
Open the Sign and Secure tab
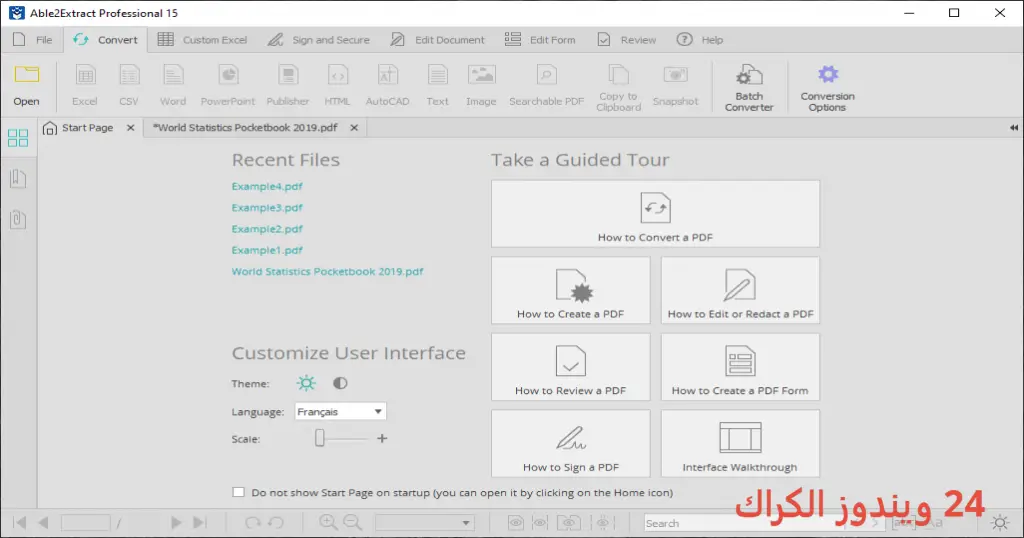[319, 40]
